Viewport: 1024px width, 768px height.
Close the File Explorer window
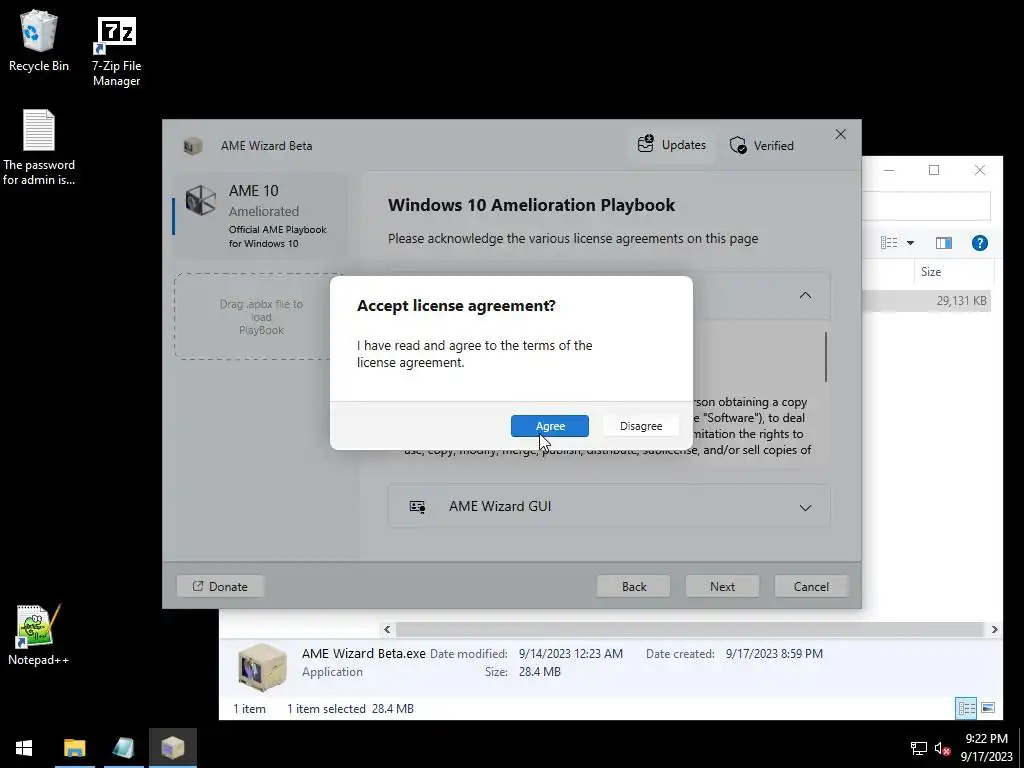[x=980, y=170]
